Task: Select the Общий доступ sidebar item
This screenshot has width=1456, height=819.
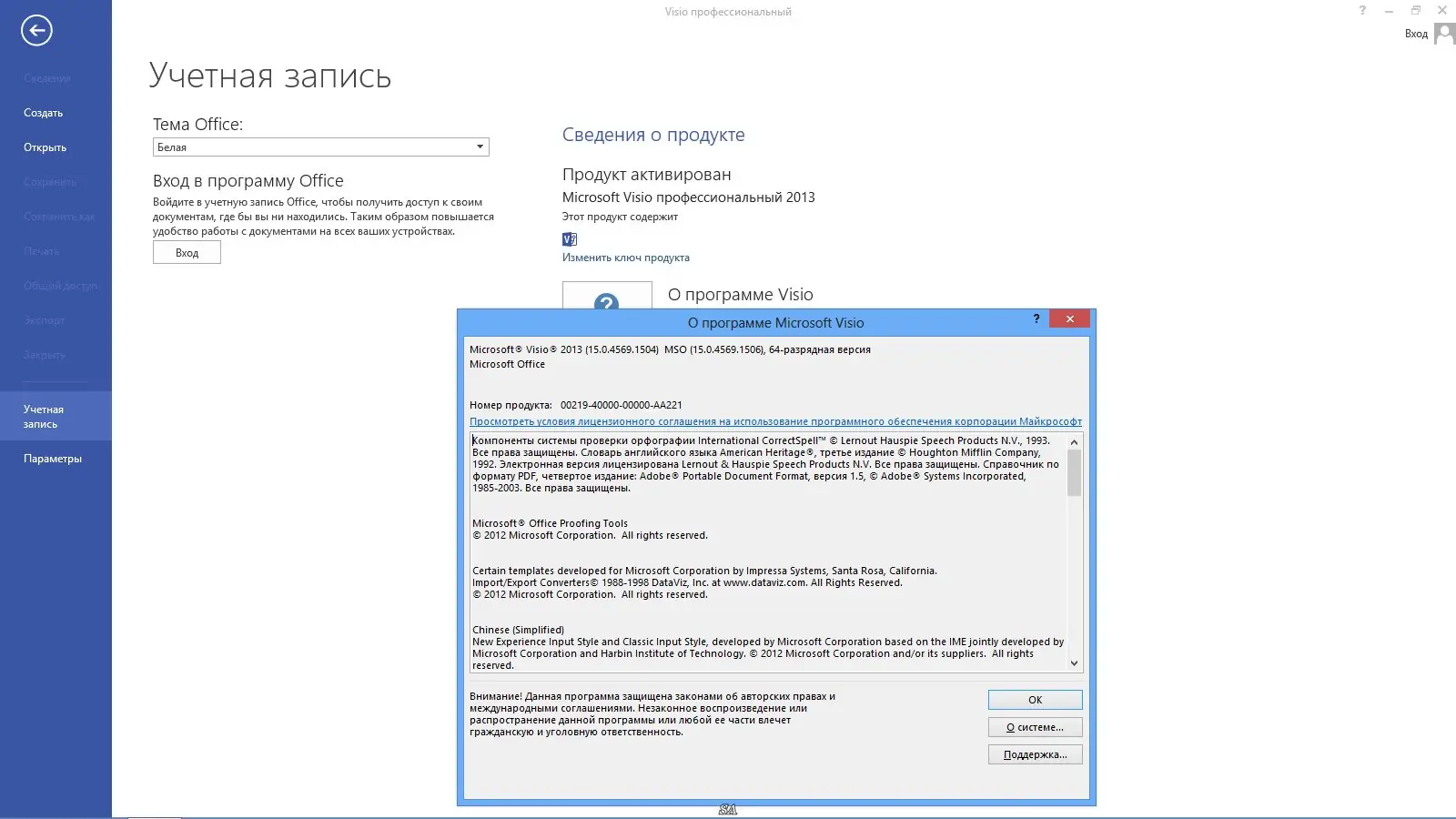Action: coord(60,286)
